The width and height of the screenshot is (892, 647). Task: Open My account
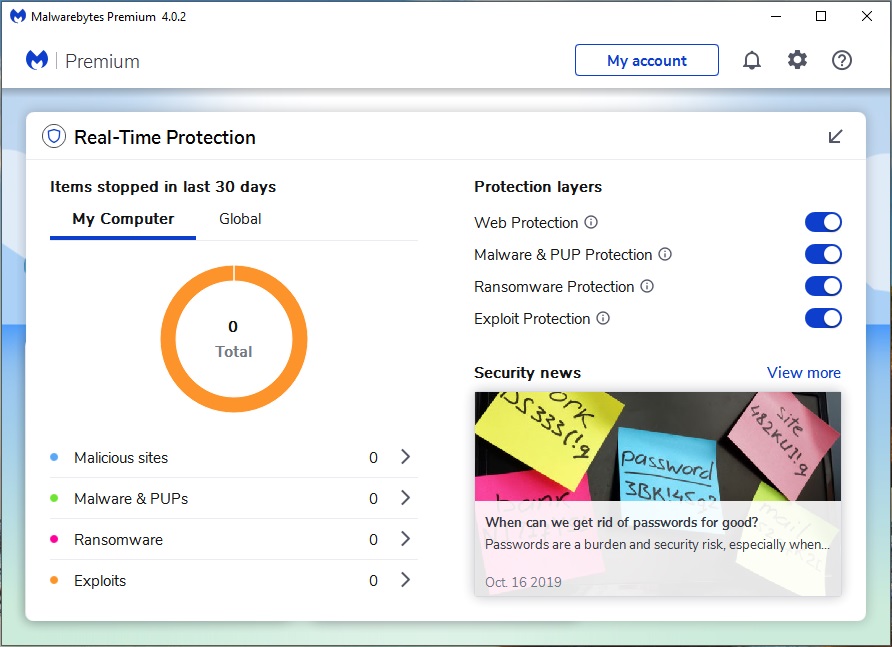point(647,60)
